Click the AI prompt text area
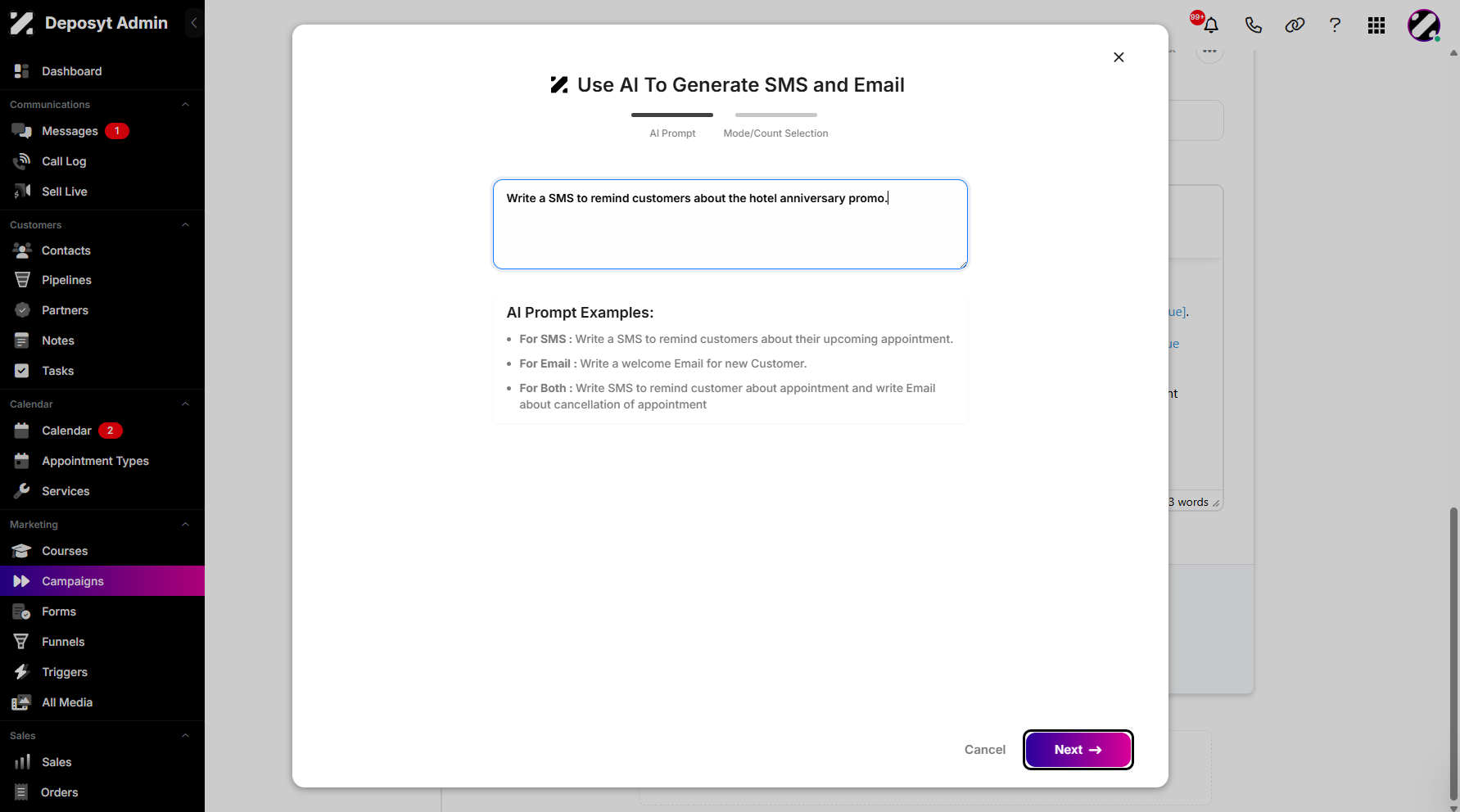 (x=730, y=224)
